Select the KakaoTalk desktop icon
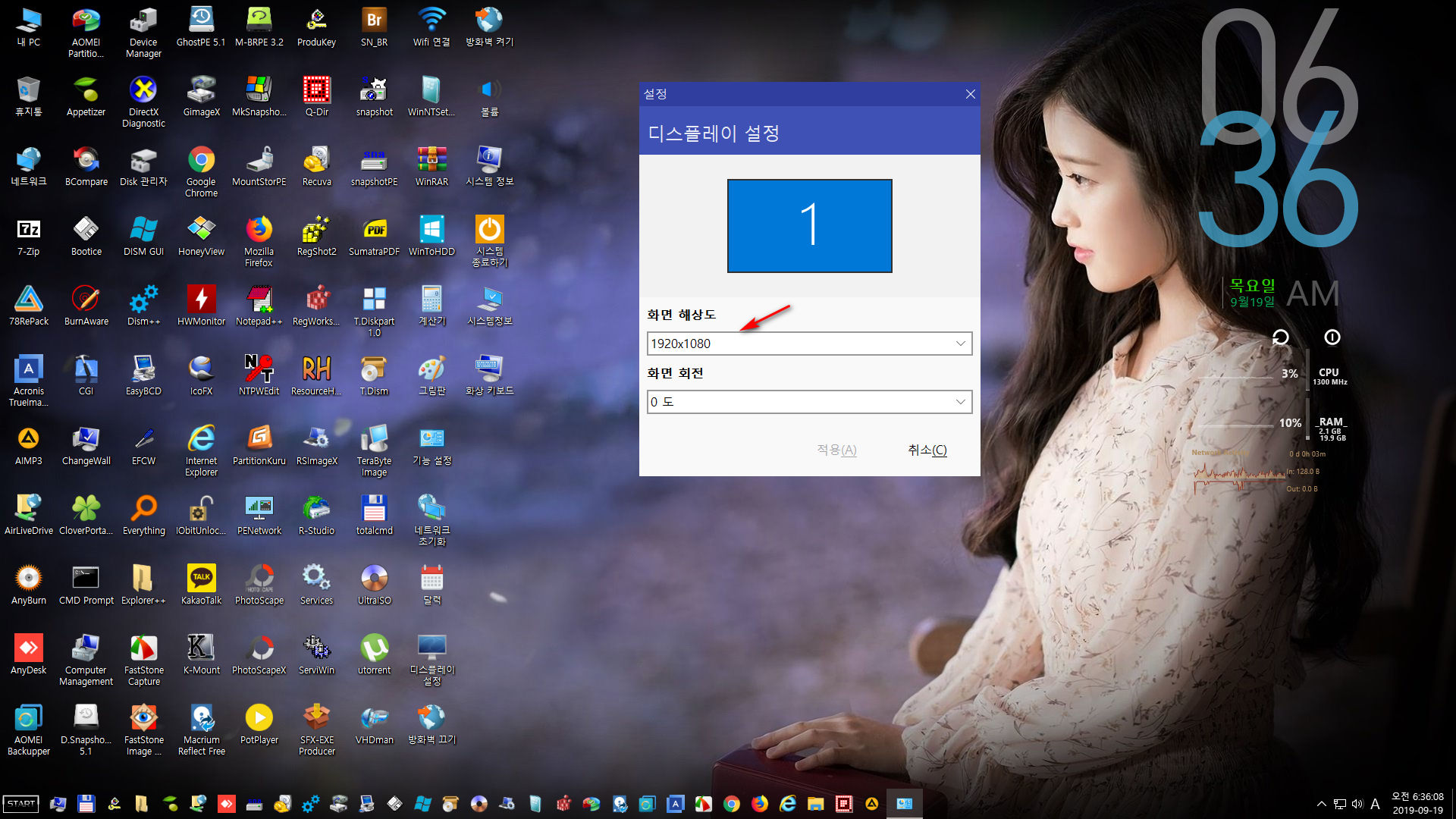Viewport: 1456px width, 819px height. tap(201, 585)
